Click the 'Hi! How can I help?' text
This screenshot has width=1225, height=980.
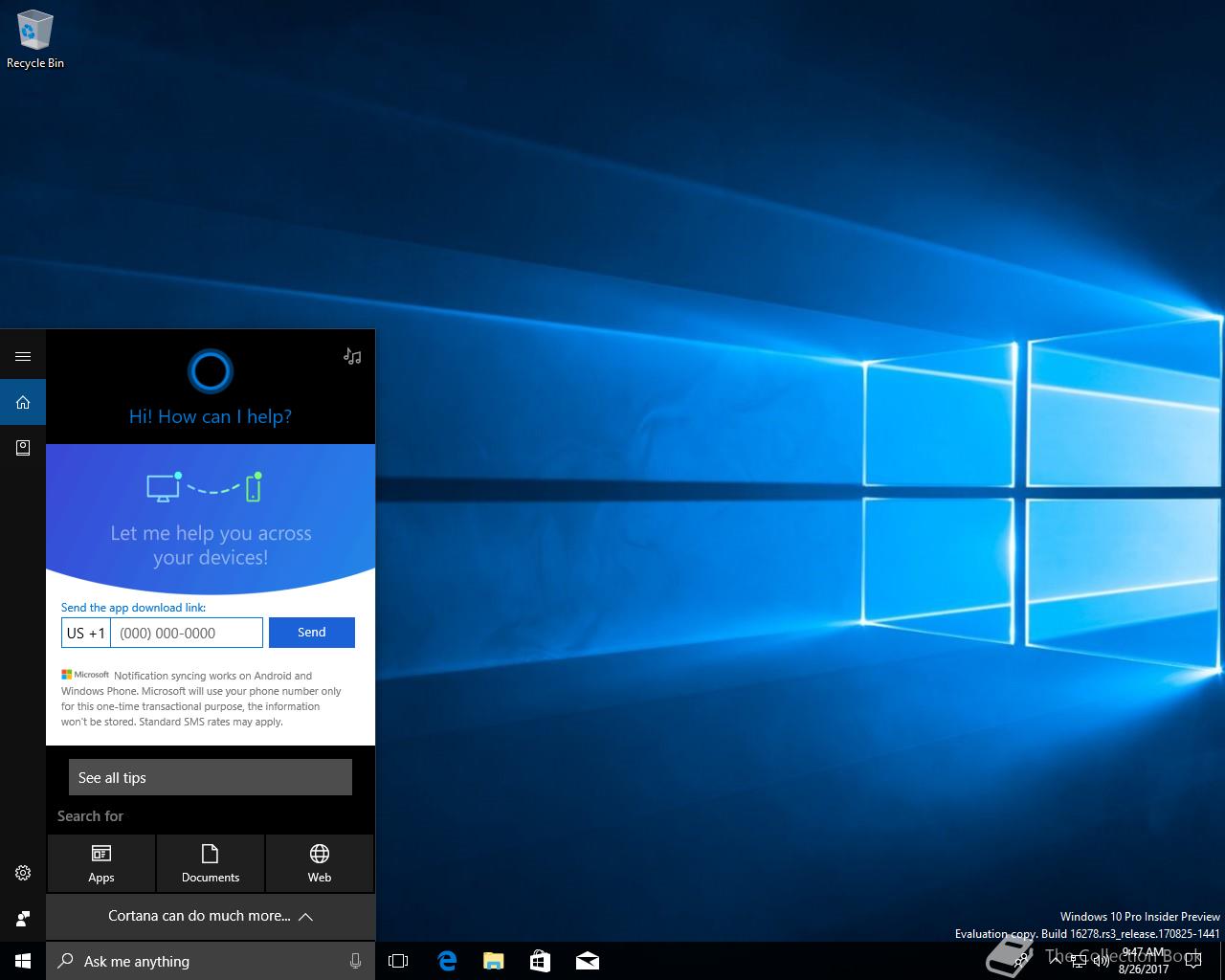(x=211, y=416)
